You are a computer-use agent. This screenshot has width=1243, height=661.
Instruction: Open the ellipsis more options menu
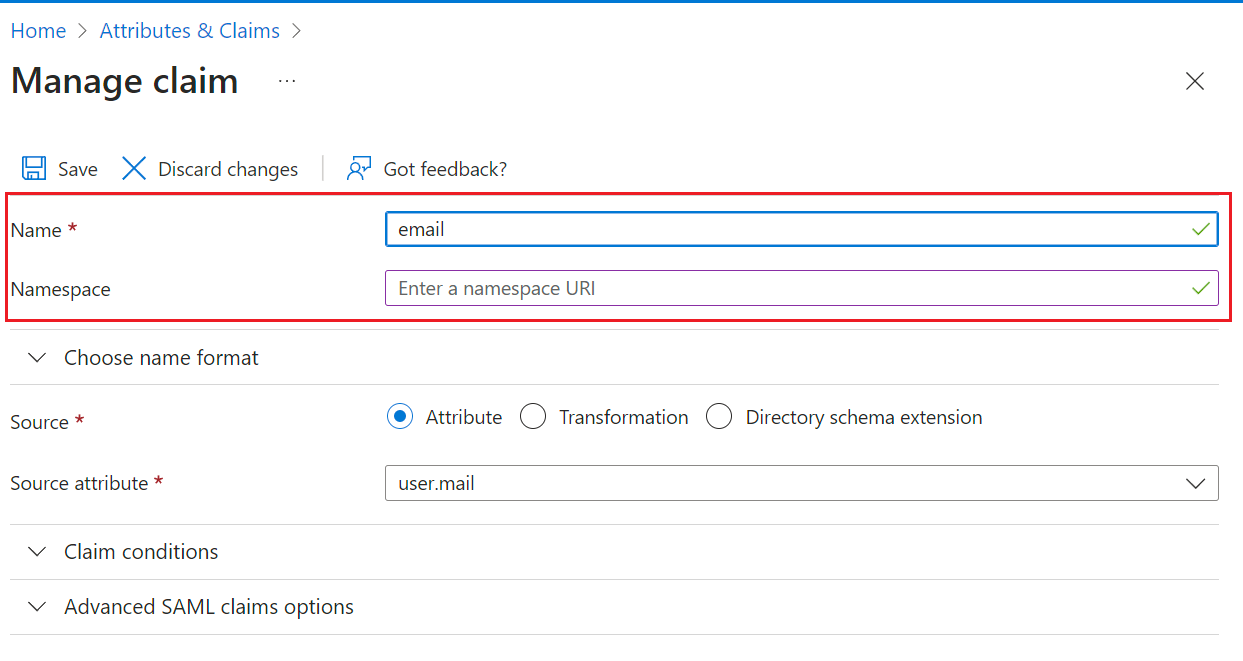287,81
